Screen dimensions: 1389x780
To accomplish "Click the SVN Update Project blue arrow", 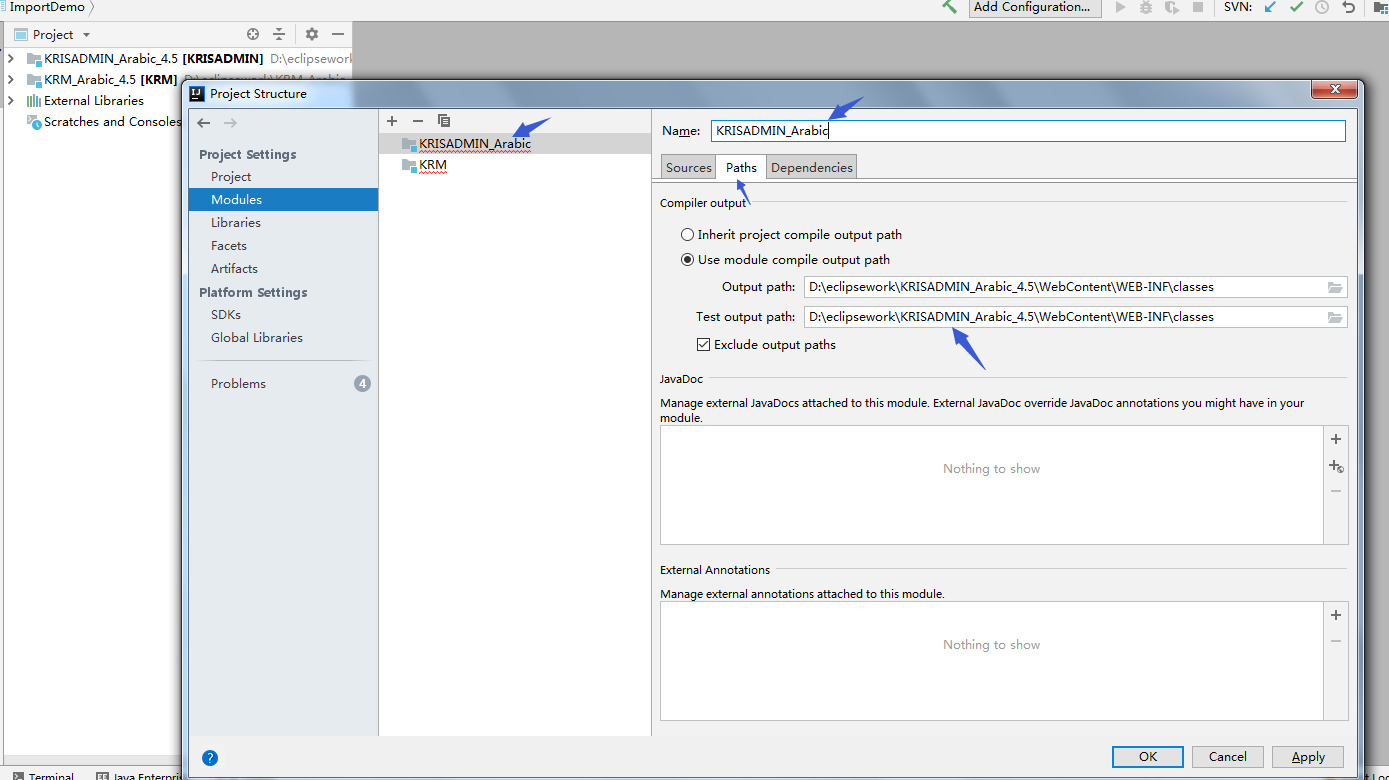I will [1271, 7].
